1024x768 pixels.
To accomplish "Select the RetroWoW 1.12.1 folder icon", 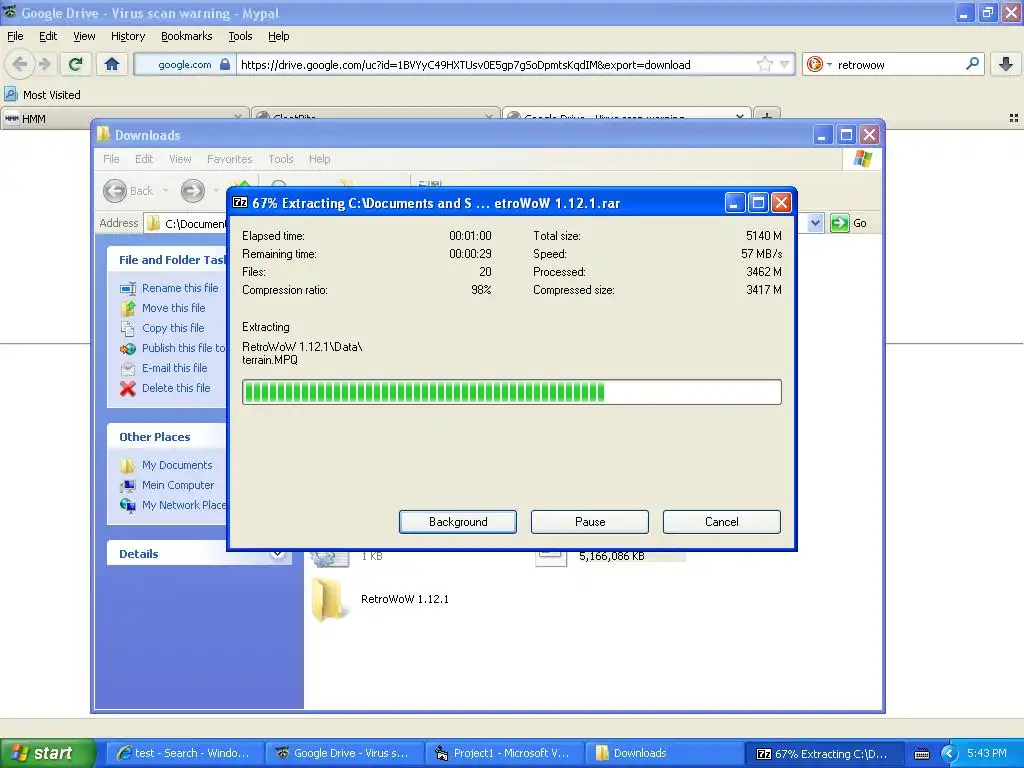I will pos(328,599).
